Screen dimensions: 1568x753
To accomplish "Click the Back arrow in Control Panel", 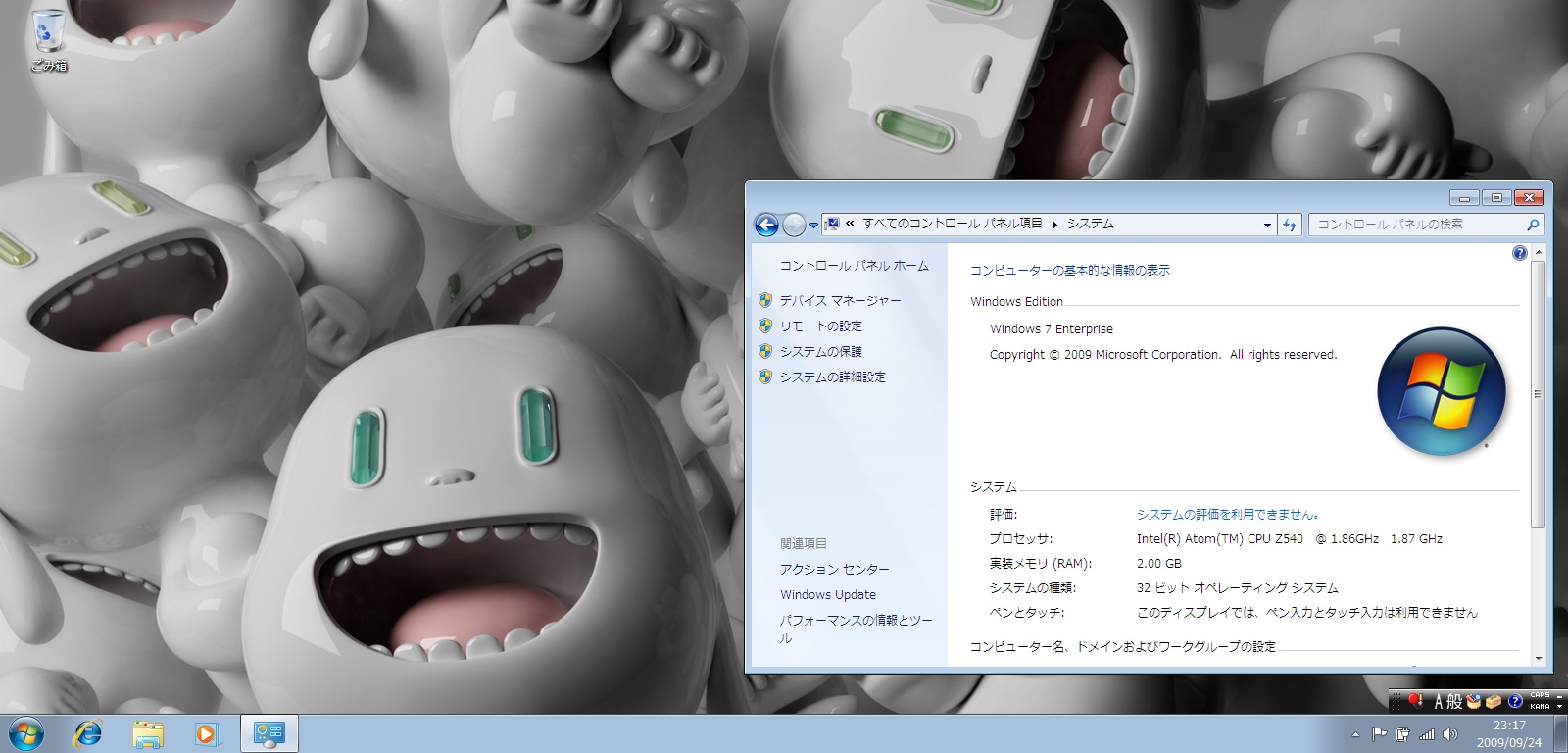I will (766, 225).
